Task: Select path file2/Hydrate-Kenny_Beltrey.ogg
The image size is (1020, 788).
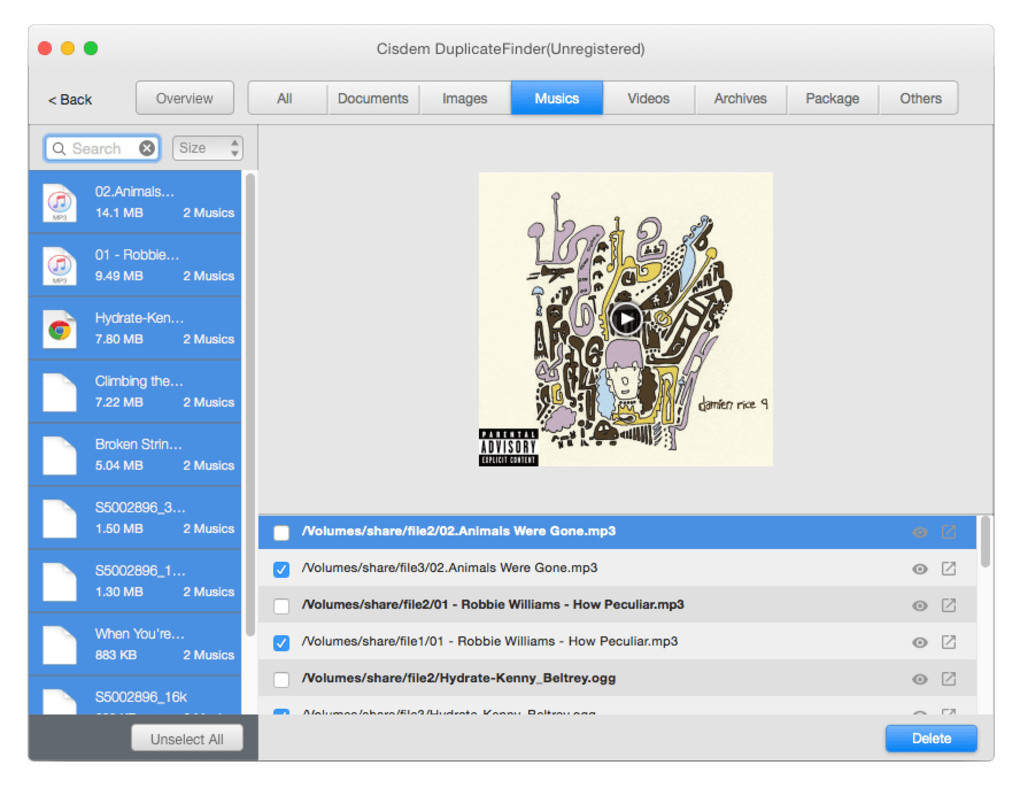Action: [617, 679]
